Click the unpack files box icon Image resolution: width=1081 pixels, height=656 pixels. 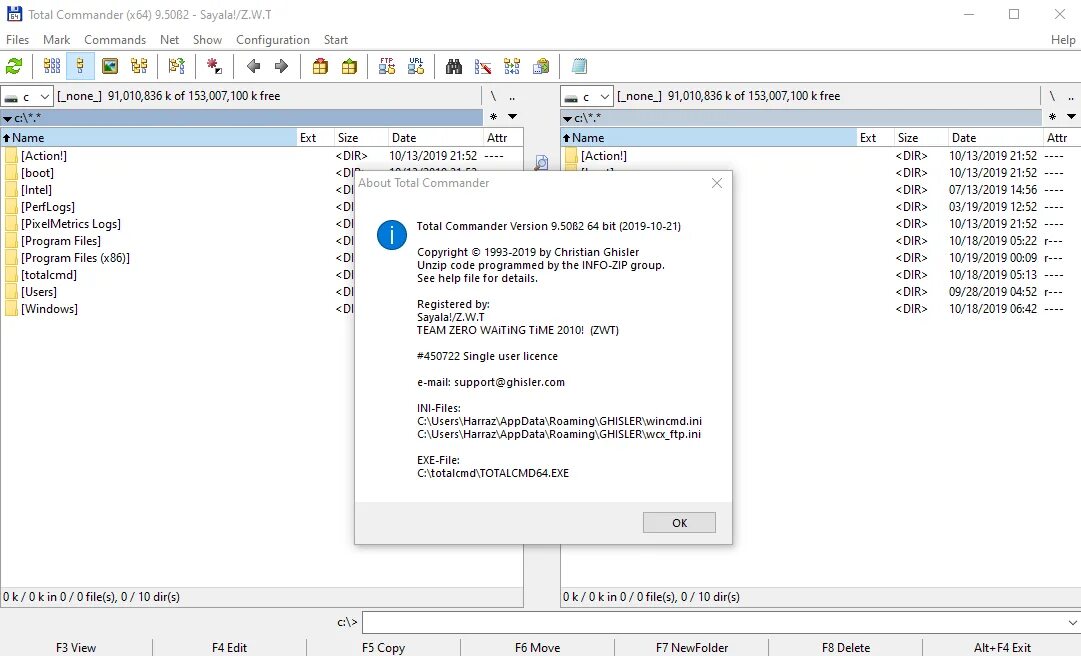point(350,66)
